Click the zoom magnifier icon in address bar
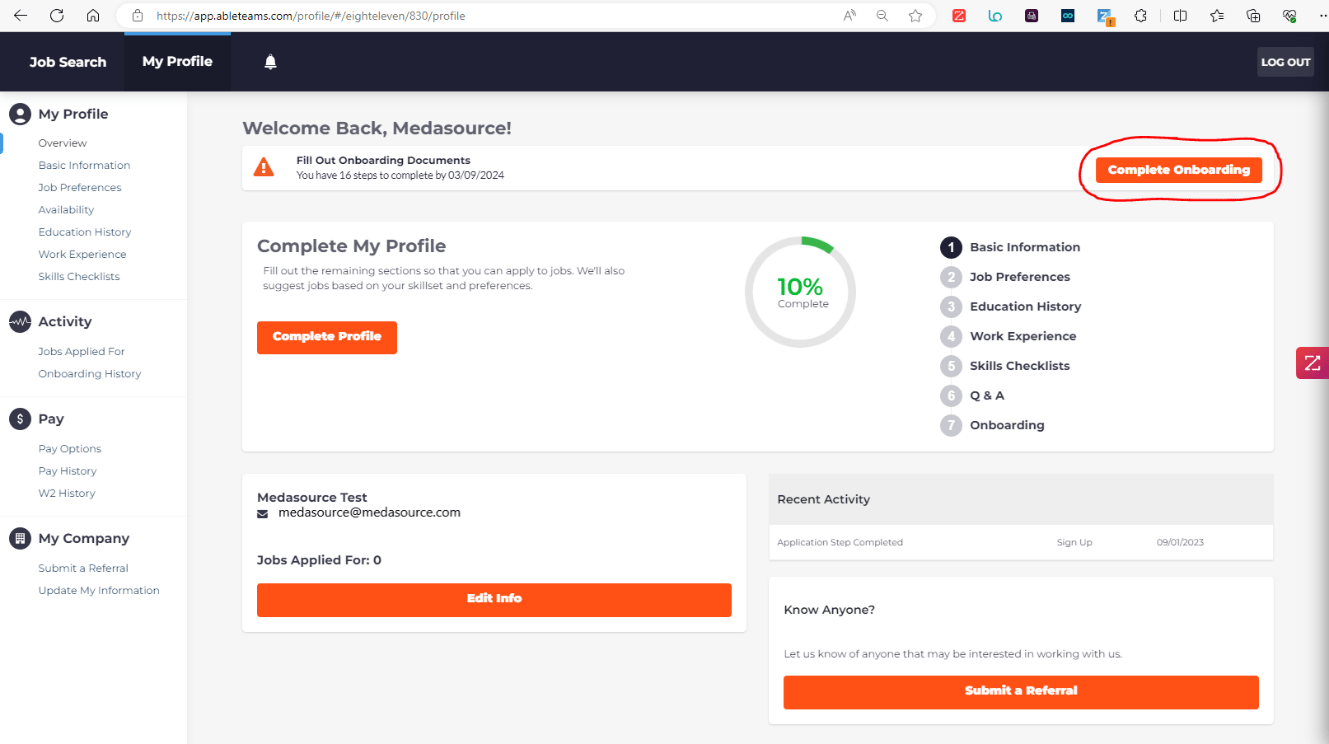The width and height of the screenshot is (1329, 744). click(882, 16)
